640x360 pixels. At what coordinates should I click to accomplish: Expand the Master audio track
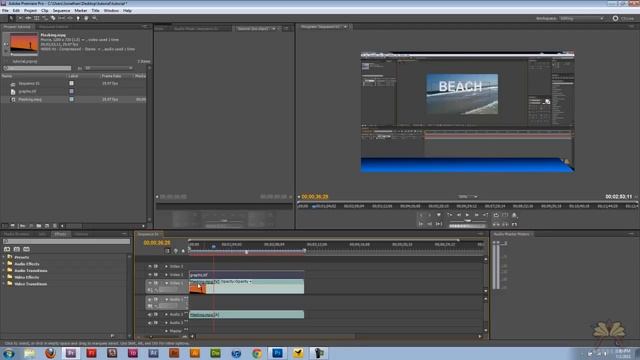[166, 331]
